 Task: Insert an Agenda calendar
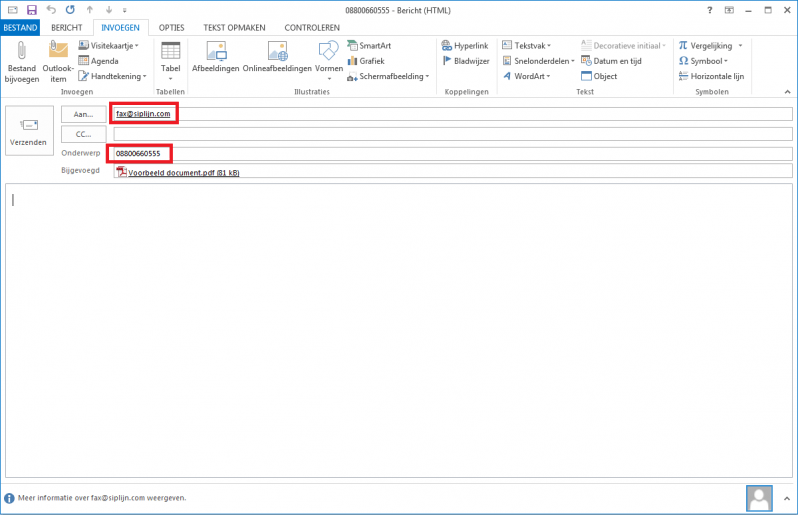(x=99, y=61)
